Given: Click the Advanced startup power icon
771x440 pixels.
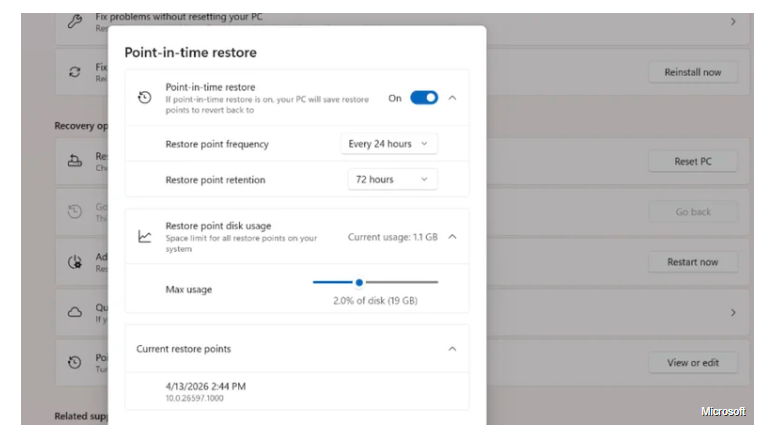Looking at the screenshot, I should pos(75,262).
